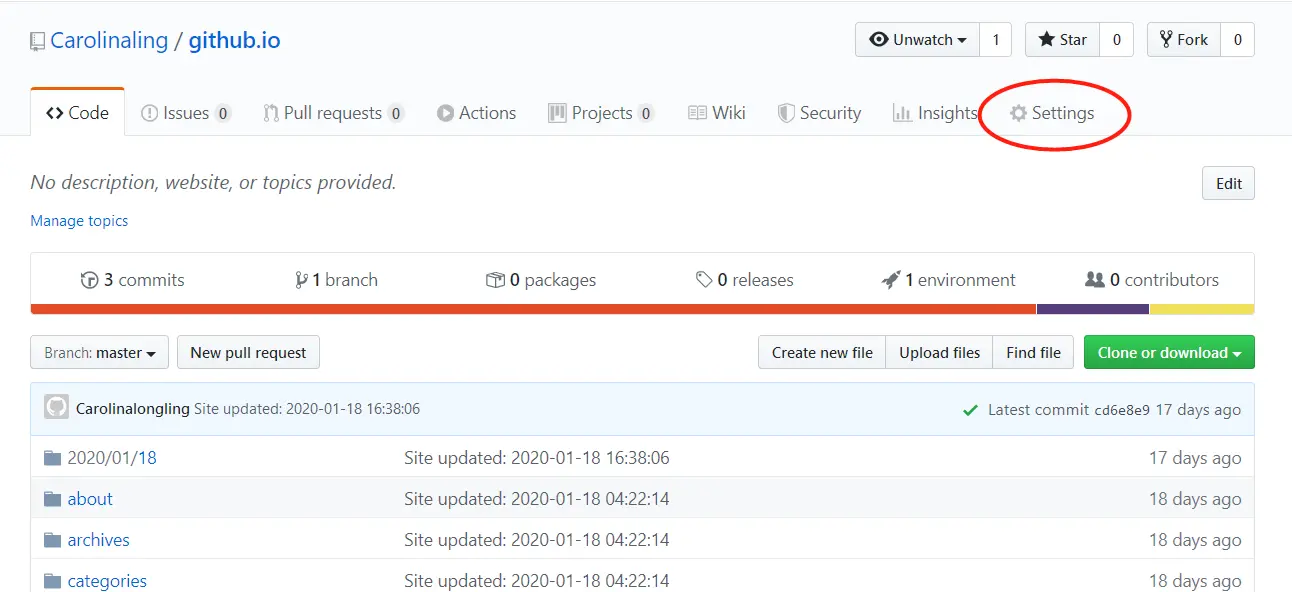Open the Unwatch dropdown button
Viewport: 1292px width, 592px height.
(917, 40)
